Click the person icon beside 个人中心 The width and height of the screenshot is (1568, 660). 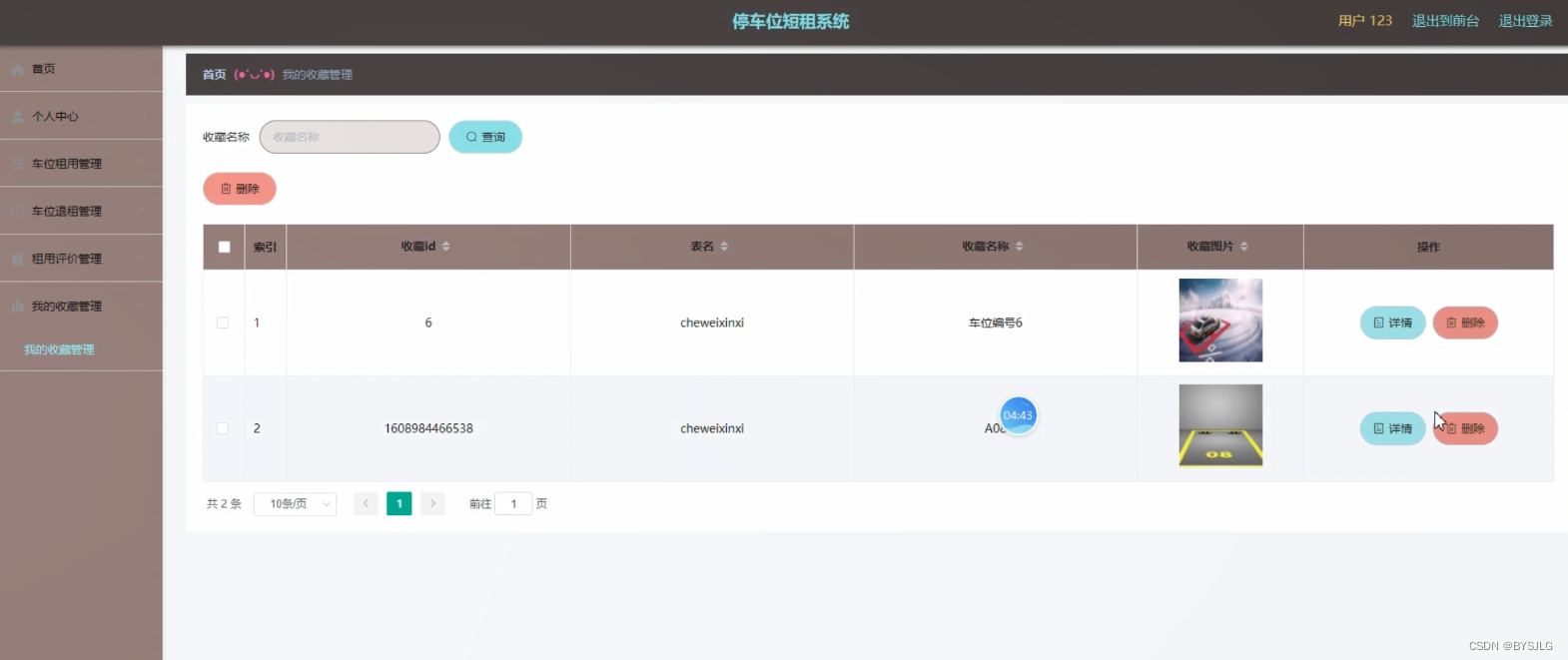[17, 117]
